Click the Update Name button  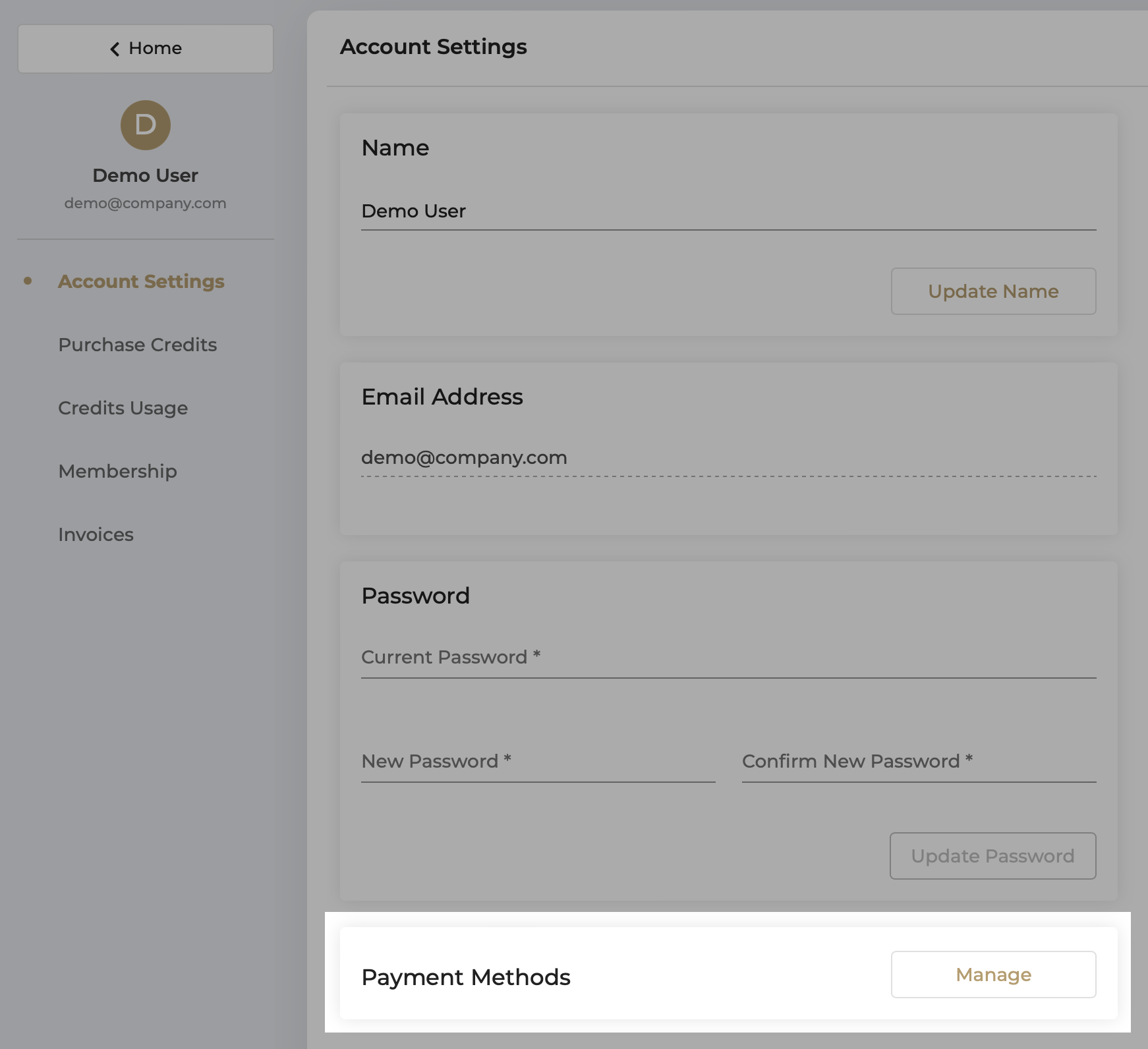click(992, 291)
